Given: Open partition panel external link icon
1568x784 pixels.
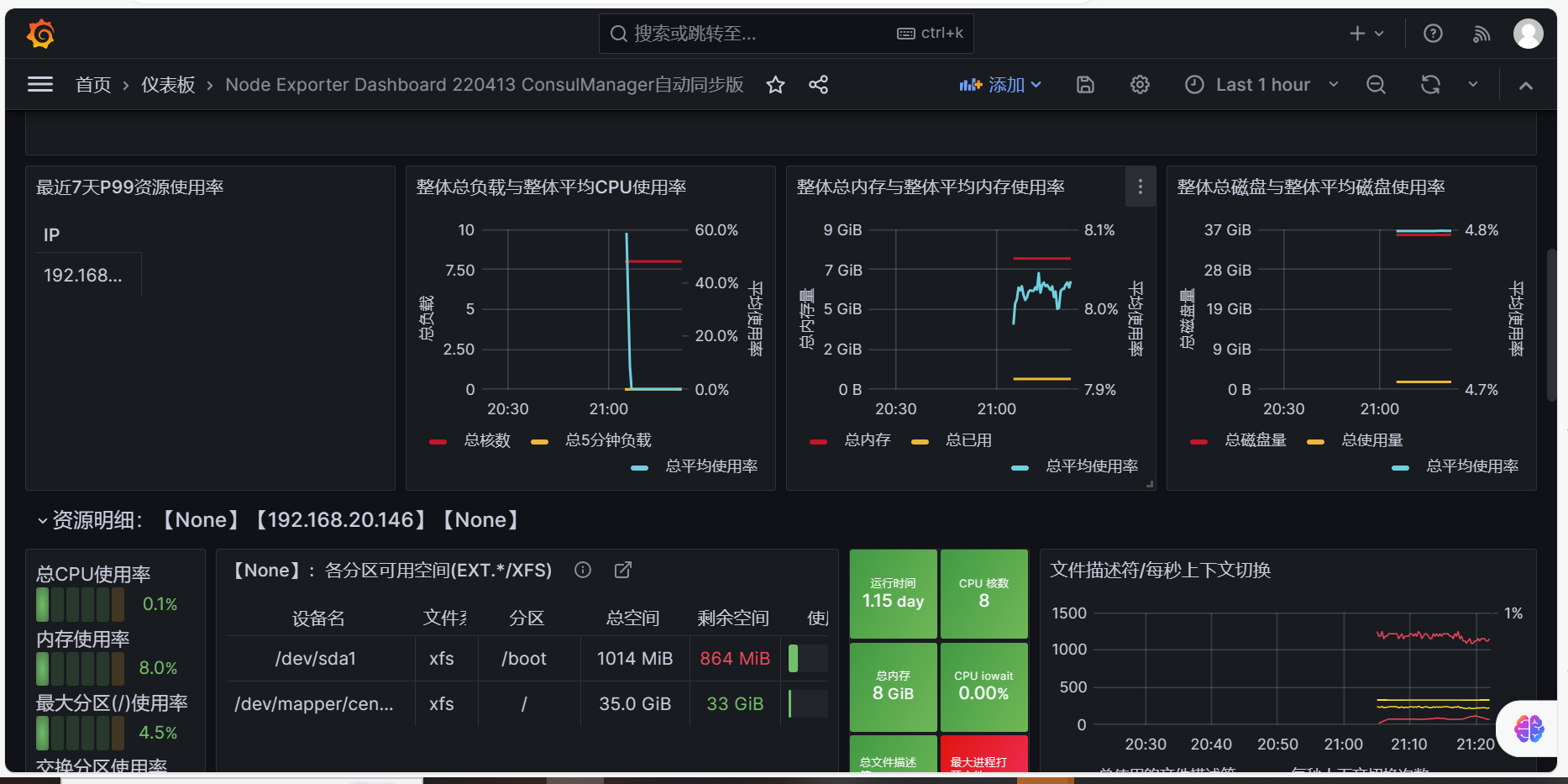Looking at the screenshot, I should click(x=622, y=571).
